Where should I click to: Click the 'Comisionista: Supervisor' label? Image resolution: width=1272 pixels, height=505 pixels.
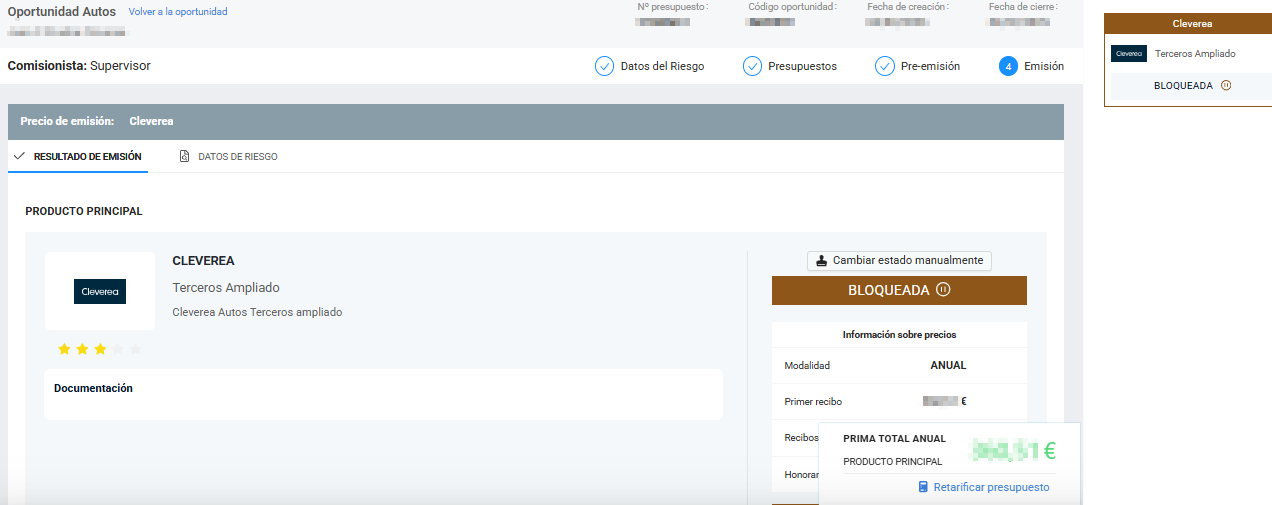pyautogui.click(x=79, y=66)
